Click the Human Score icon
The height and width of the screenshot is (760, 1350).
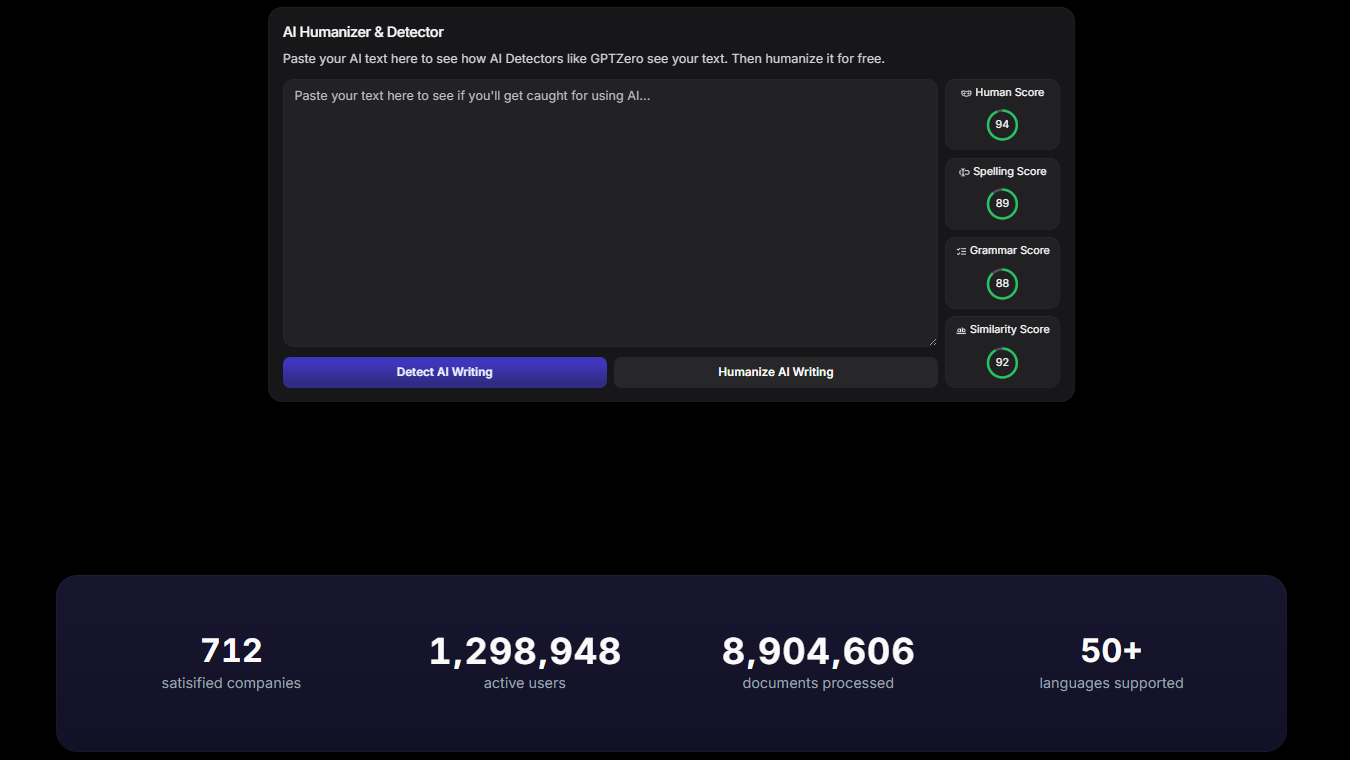[x=966, y=93]
